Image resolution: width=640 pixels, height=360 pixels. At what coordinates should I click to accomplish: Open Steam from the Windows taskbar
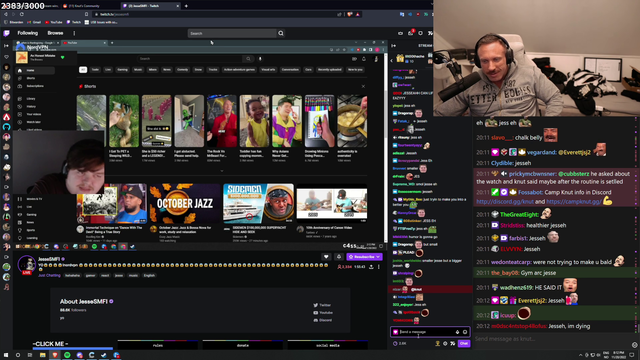tap(104, 355)
